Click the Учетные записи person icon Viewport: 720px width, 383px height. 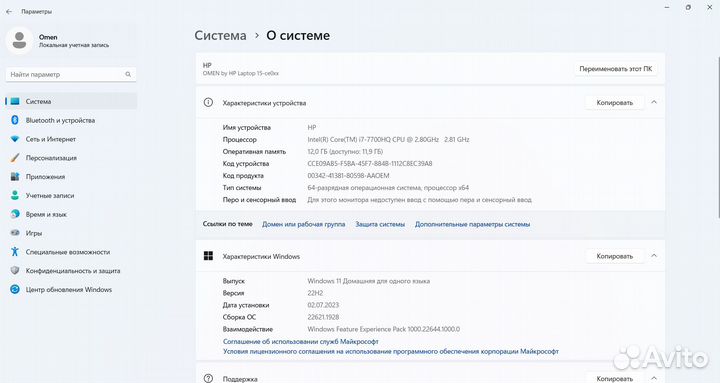point(15,195)
